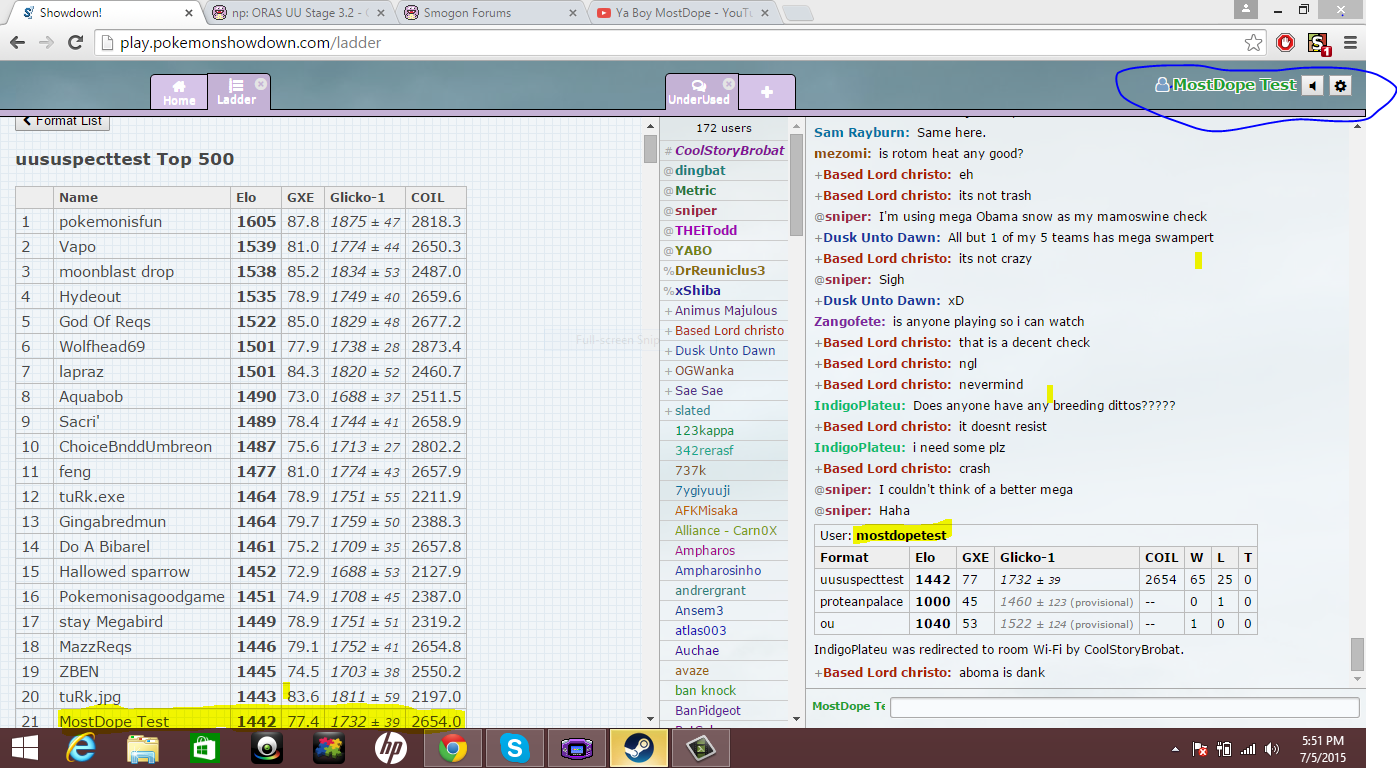Open the system tray volume icon
The height and width of the screenshot is (768, 1397).
(1271, 748)
